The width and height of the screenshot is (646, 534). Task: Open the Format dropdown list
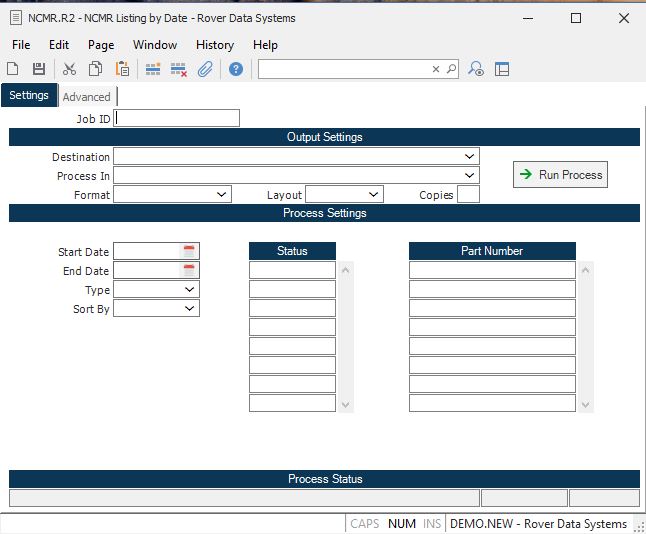tap(221, 195)
